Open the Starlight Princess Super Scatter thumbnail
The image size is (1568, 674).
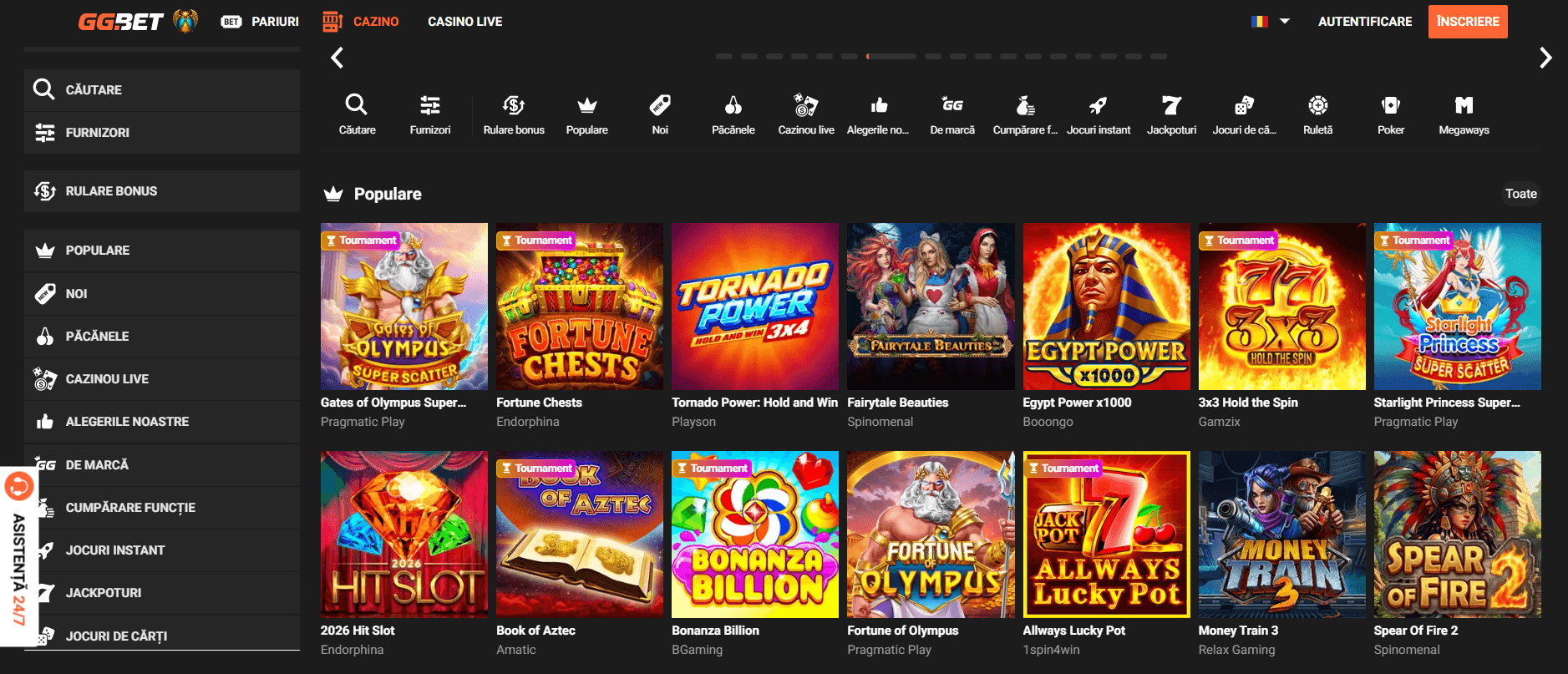coord(1458,307)
